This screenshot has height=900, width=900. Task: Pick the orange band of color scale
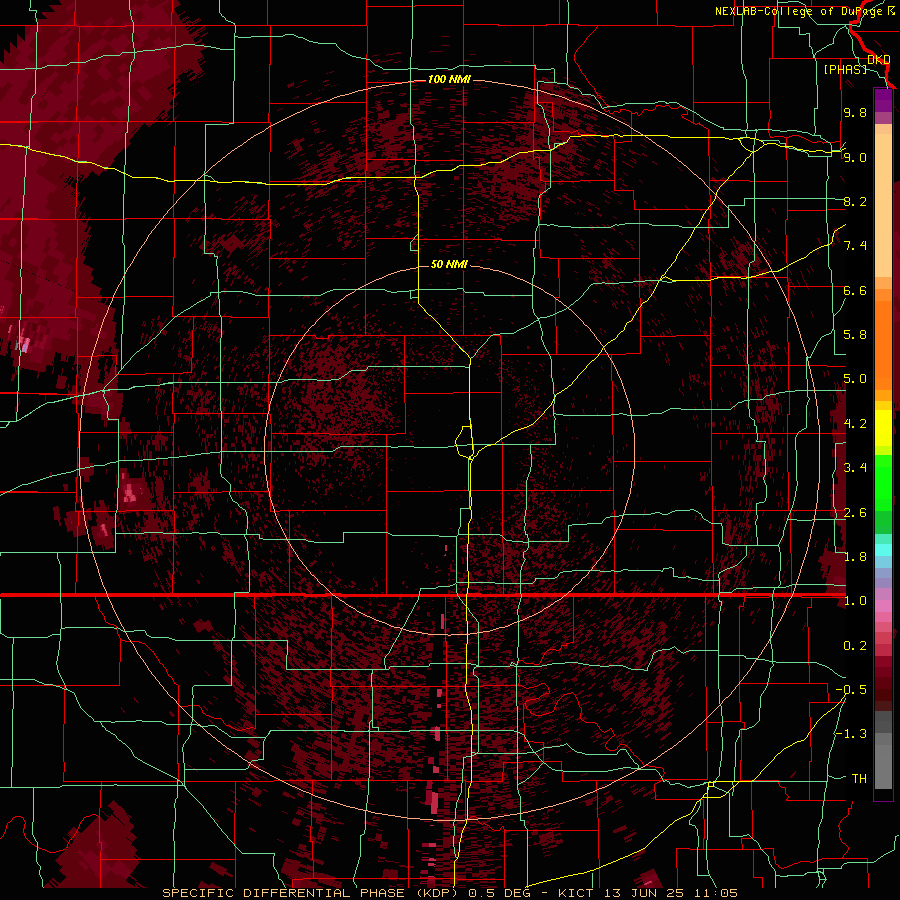tap(883, 344)
